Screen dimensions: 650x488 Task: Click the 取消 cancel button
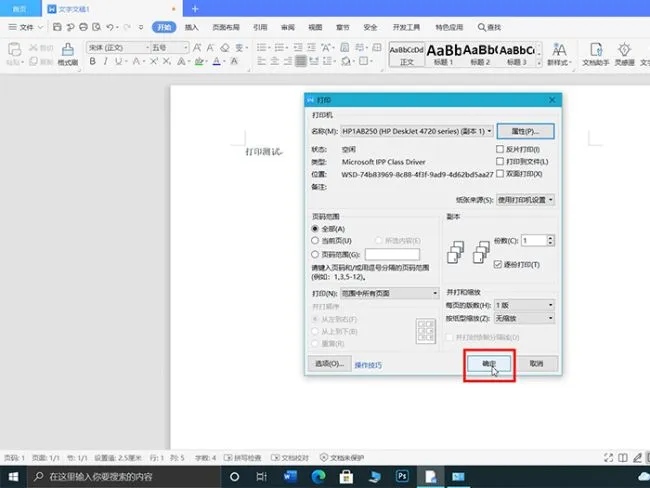[x=536, y=364]
